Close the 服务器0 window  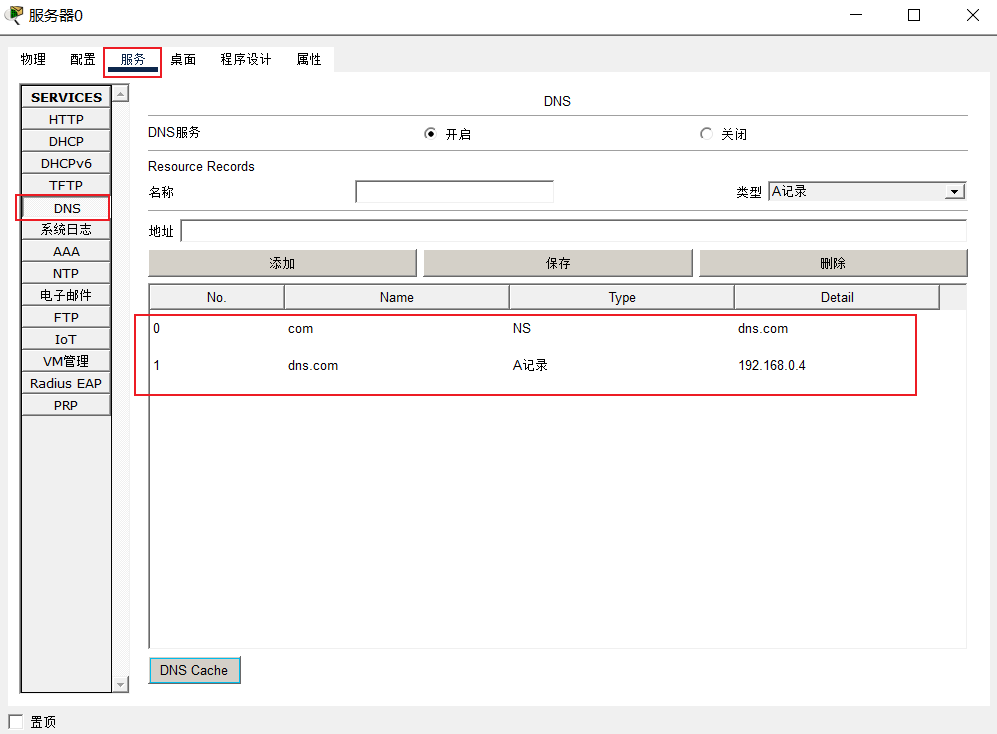972,15
